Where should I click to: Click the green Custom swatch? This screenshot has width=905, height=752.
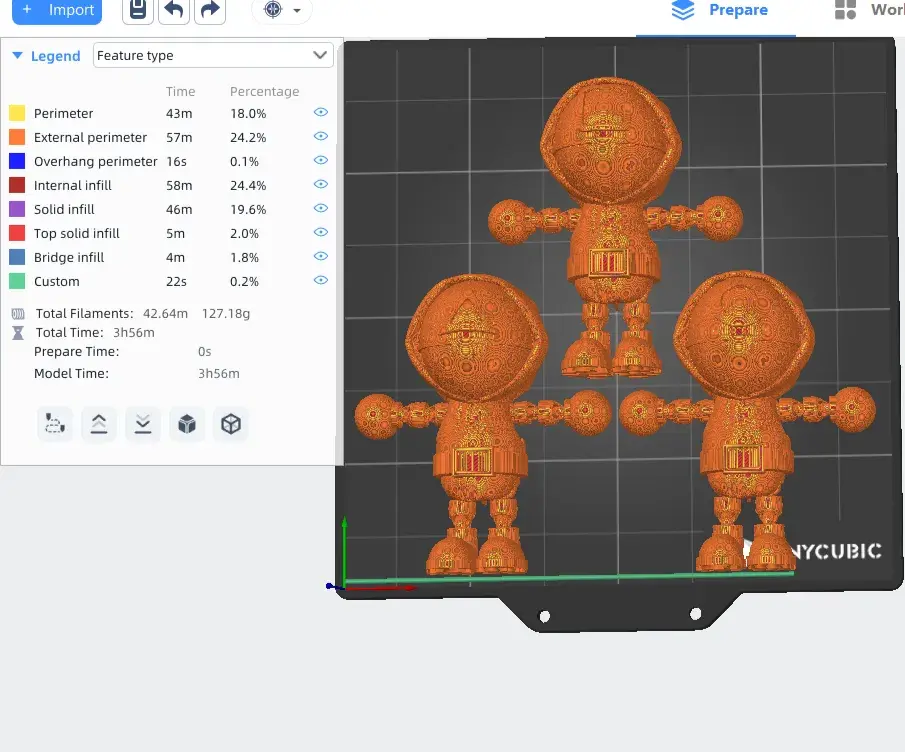tap(17, 281)
